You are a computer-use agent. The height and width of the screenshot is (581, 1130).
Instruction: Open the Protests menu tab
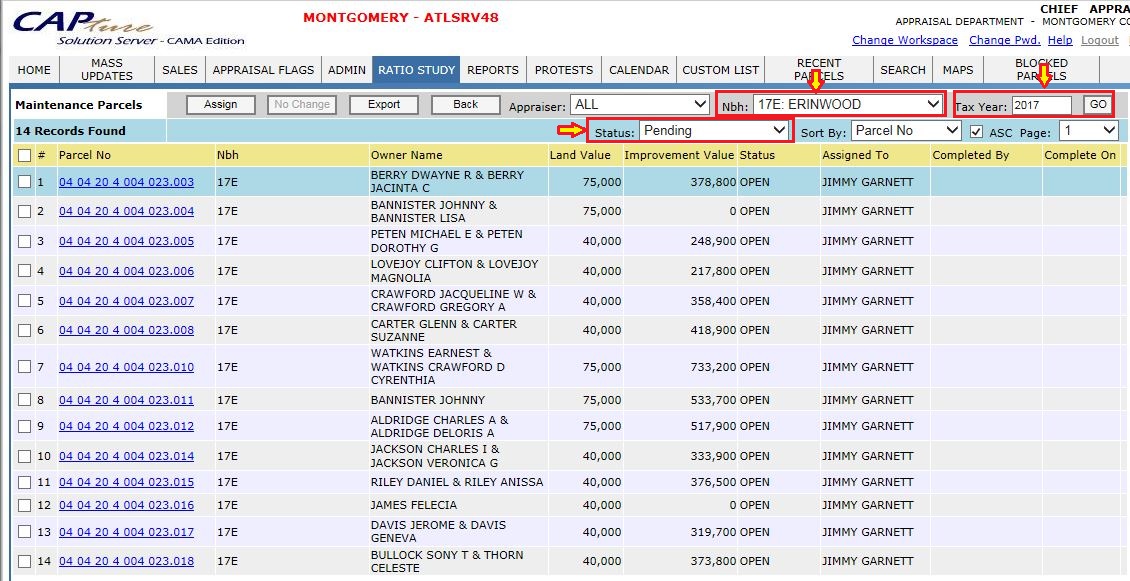564,70
